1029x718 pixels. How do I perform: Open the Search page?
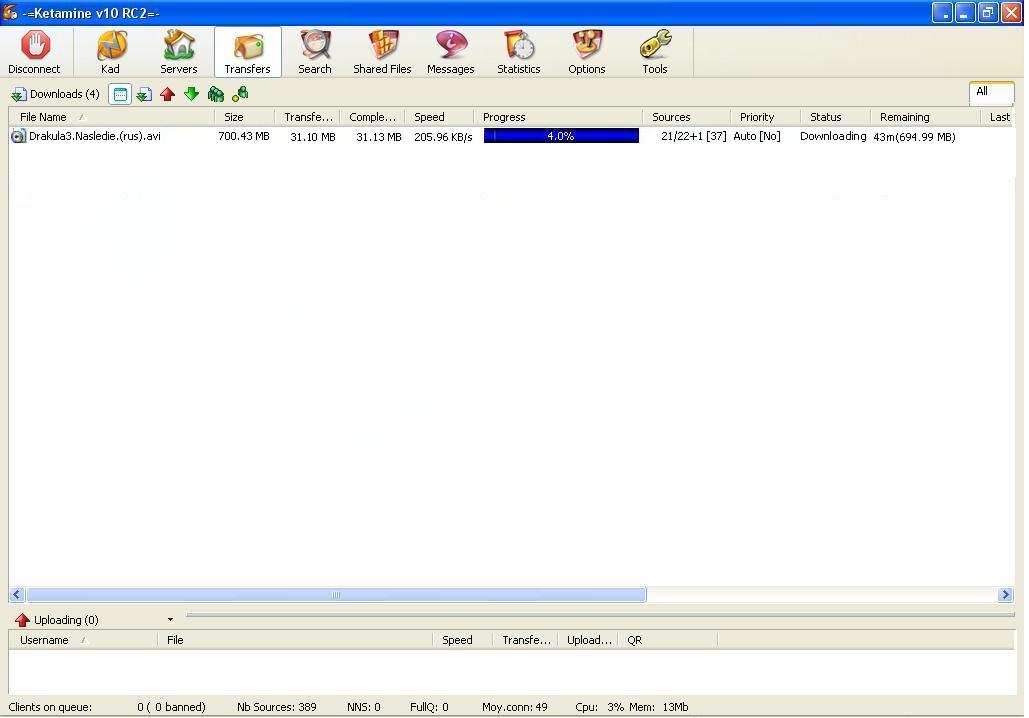click(x=314, y=52)
